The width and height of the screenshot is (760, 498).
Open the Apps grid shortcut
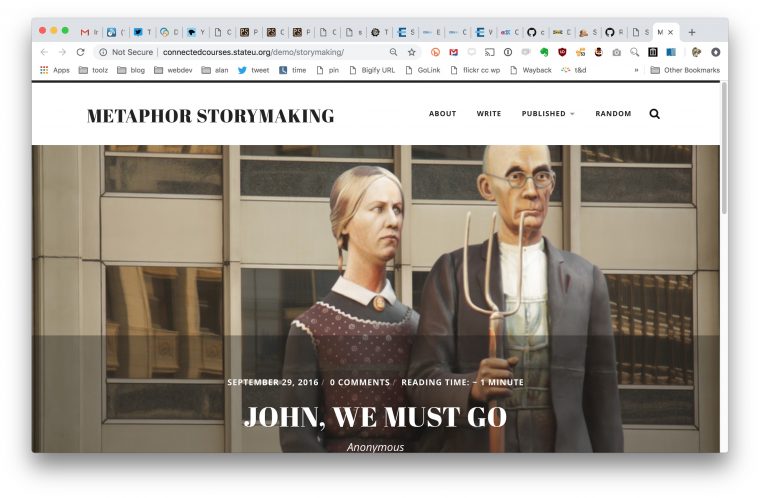55,70
